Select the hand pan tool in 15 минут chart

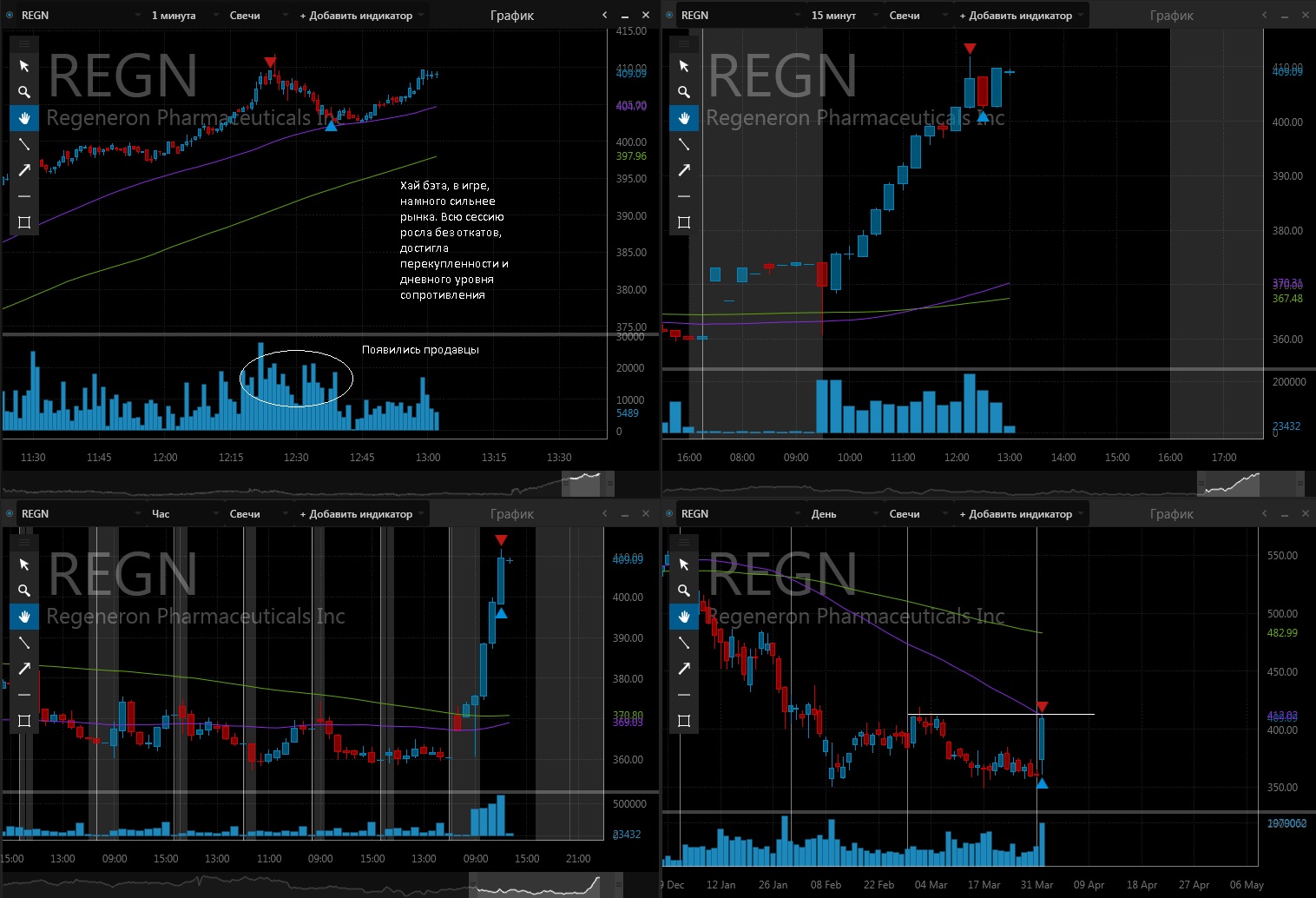[684, 118]
